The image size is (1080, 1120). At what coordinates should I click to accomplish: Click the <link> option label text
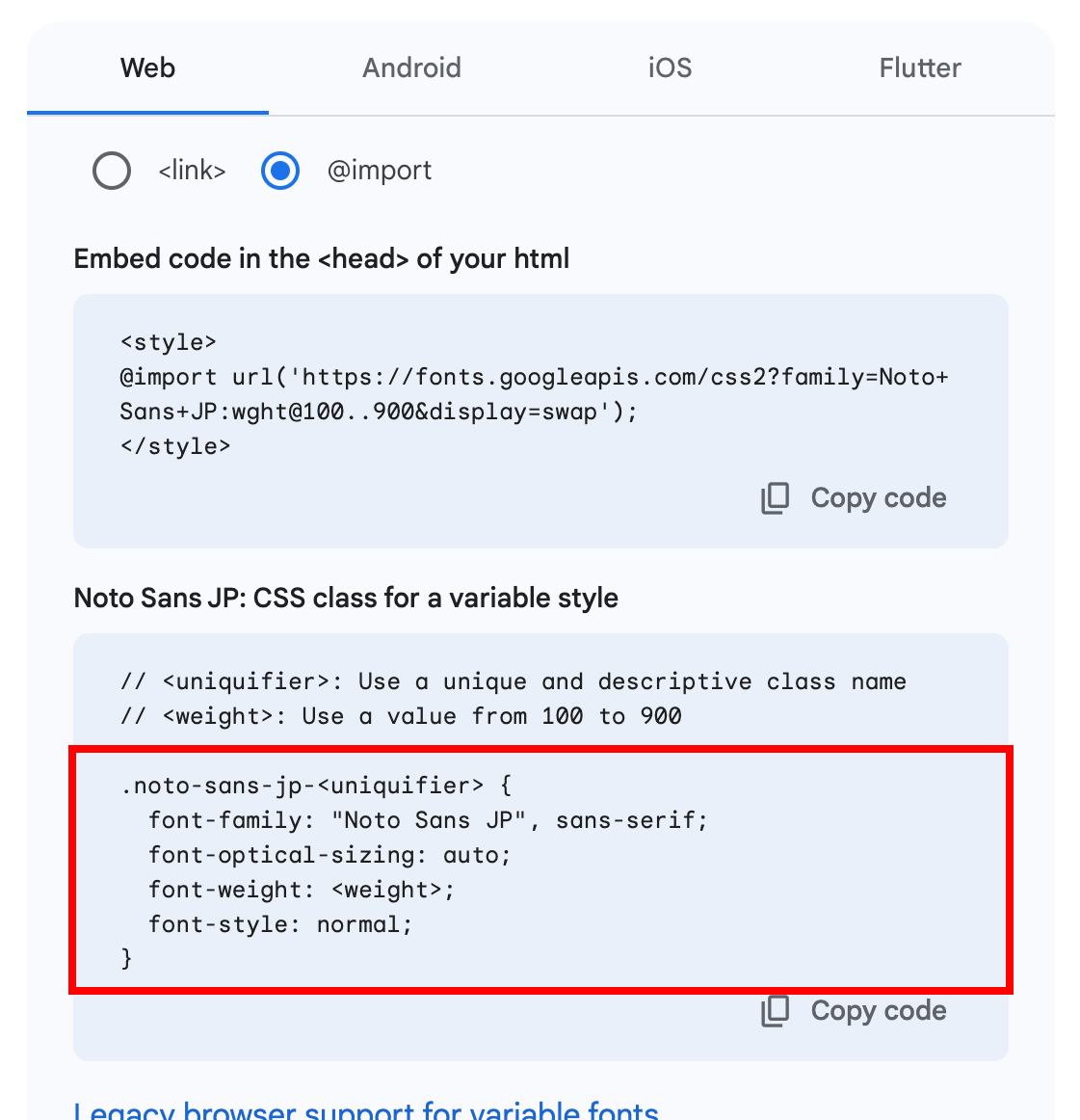point(192,171)
